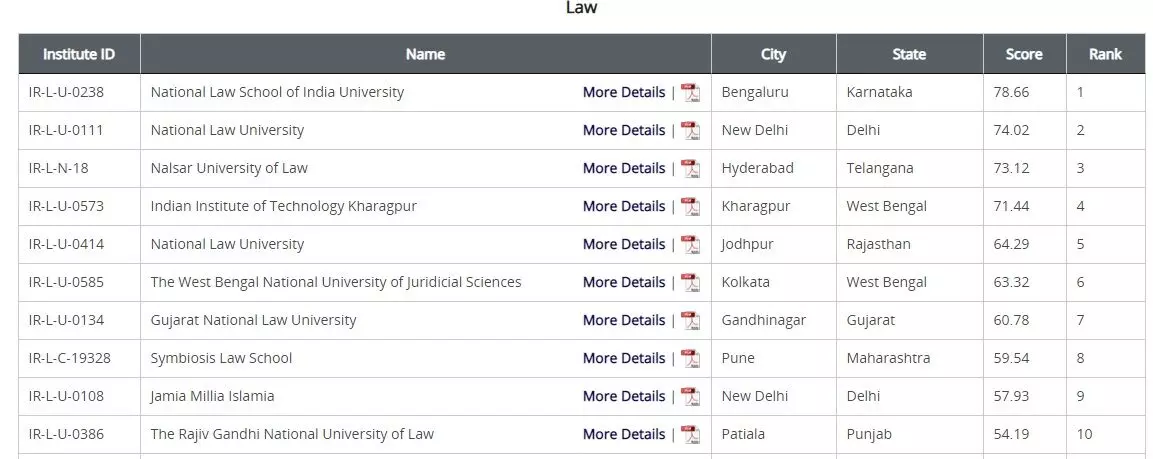The width and height of the screenshot is (1153, 459).
Task: Sort table by Rank column header
Action: pyautogui.click(x=1105, y=54)
